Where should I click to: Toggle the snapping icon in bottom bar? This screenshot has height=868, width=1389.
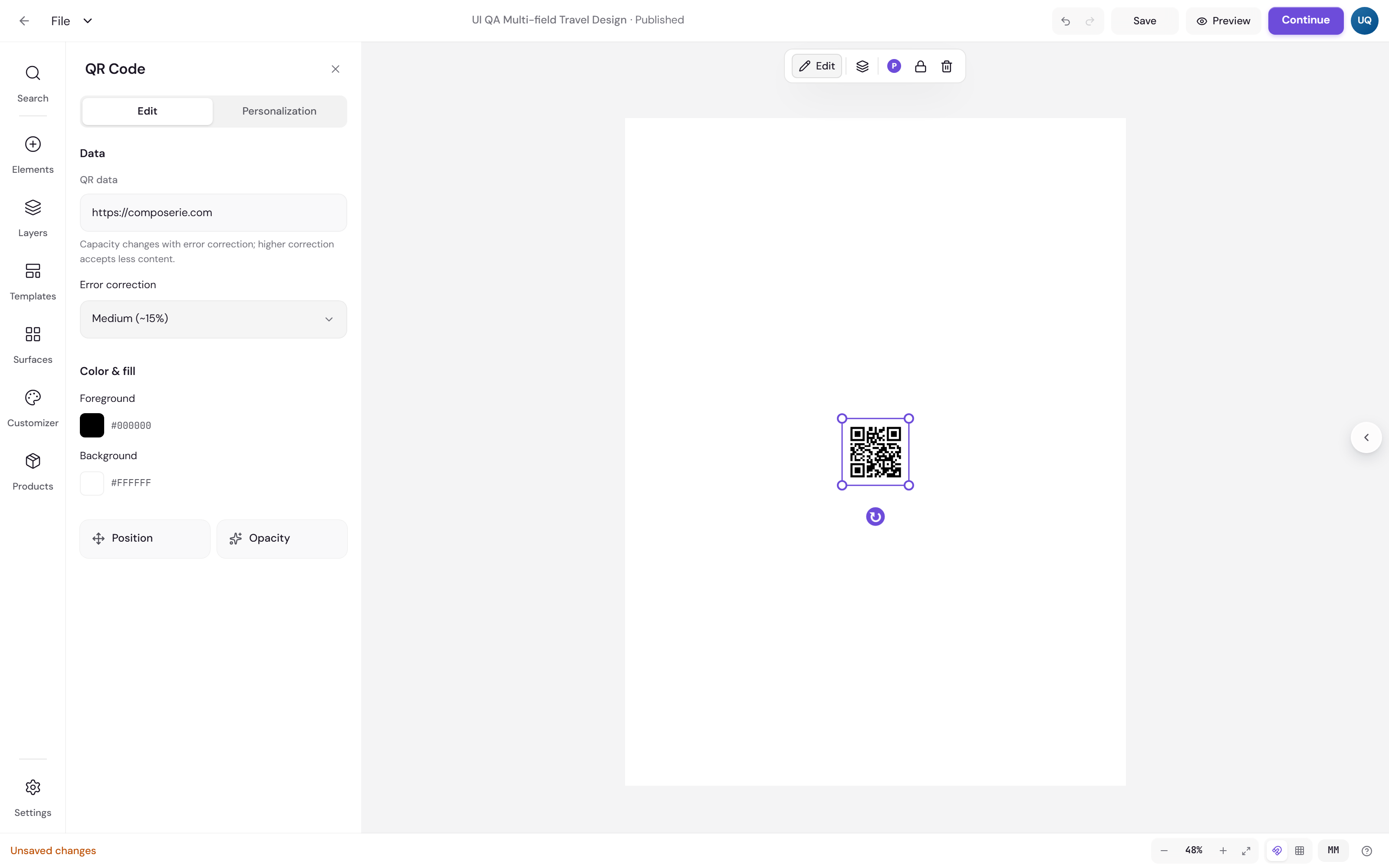[x=1277, y=851]
